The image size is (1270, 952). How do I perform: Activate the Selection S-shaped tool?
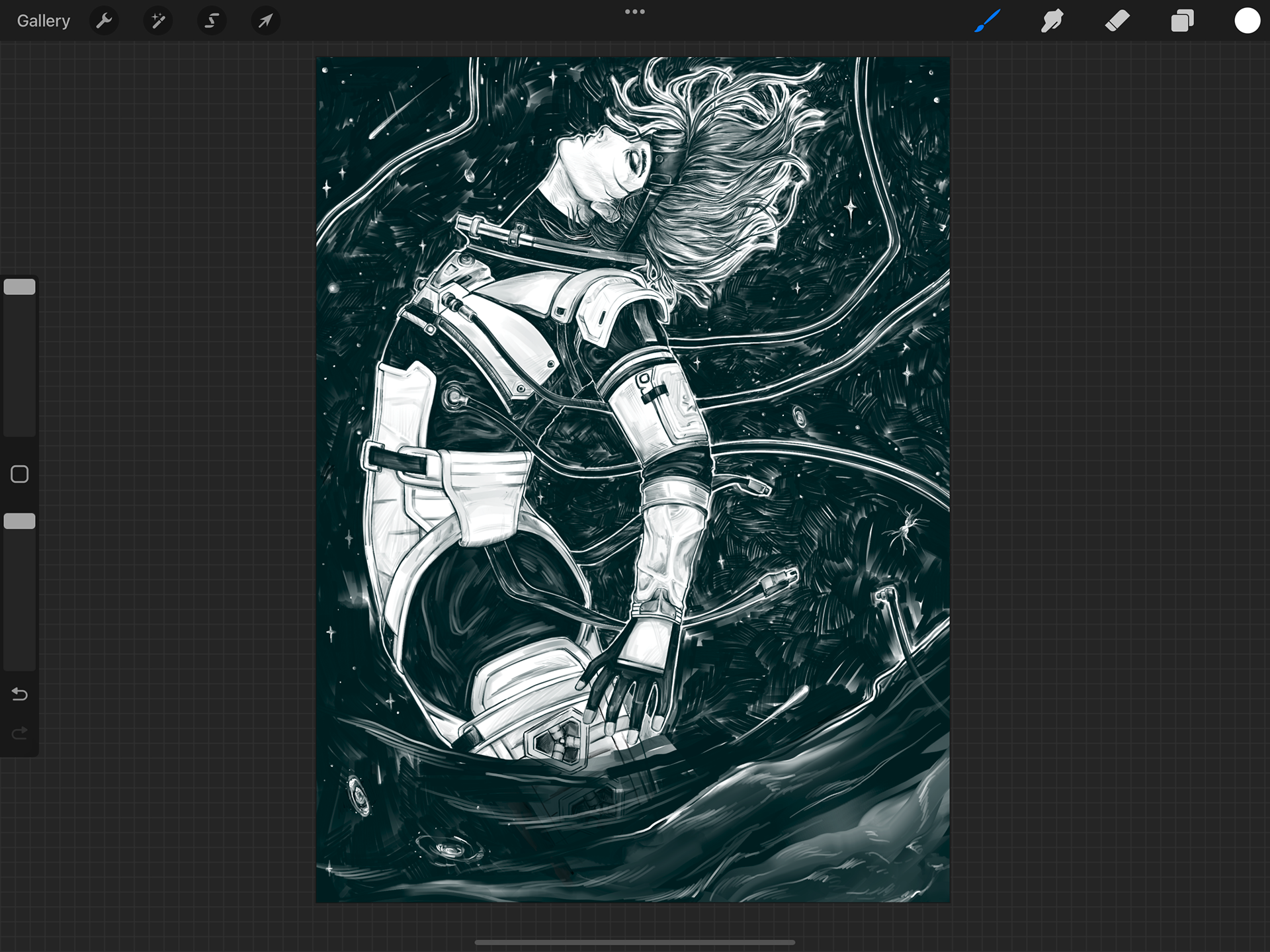(212, 21)
